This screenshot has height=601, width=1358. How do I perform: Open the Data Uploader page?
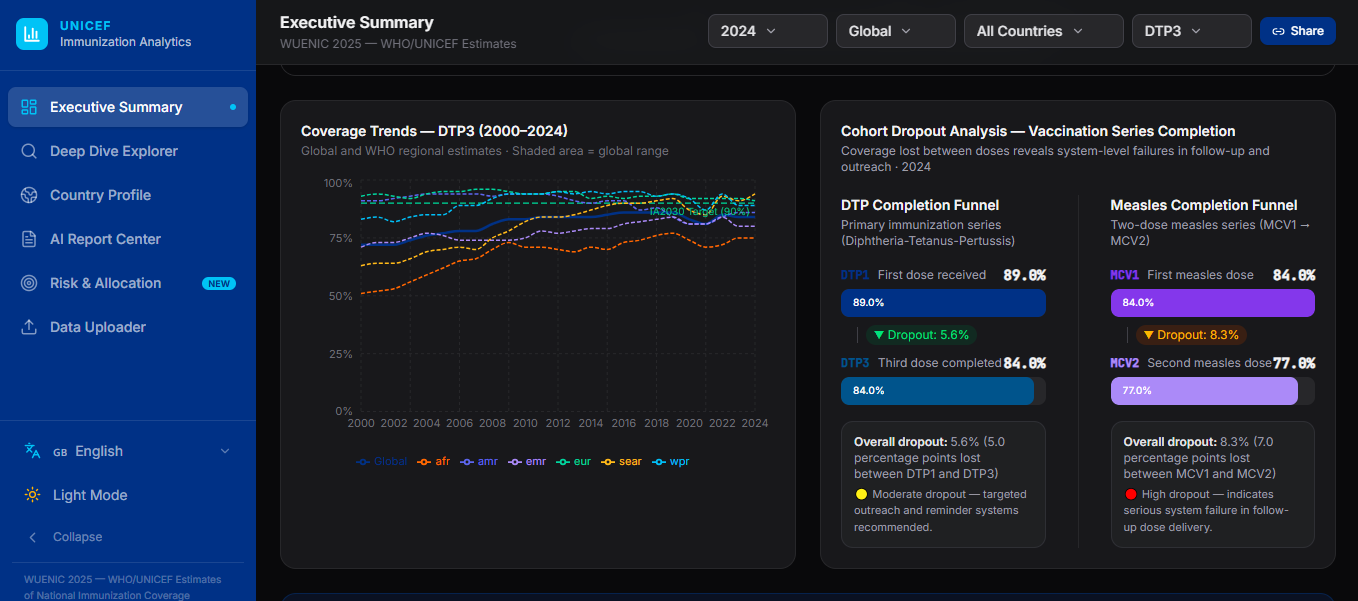click(x=128, y=327)
